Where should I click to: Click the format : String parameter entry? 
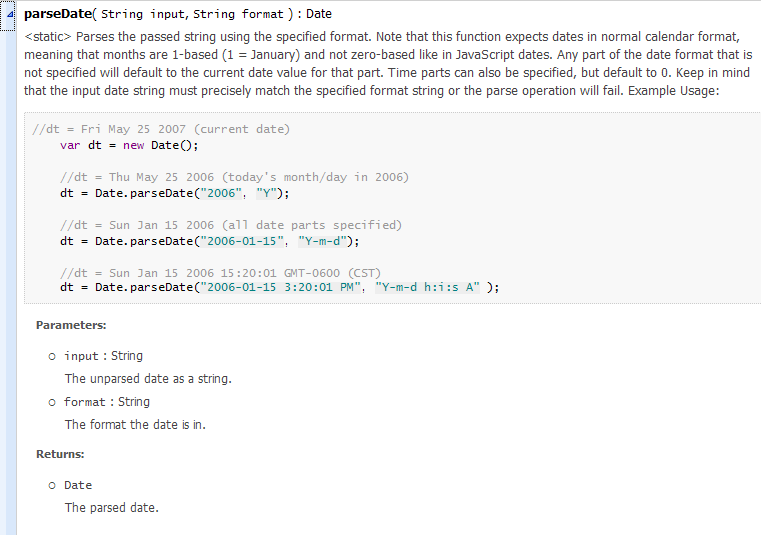pyautogui.click(x=107, y=402)
